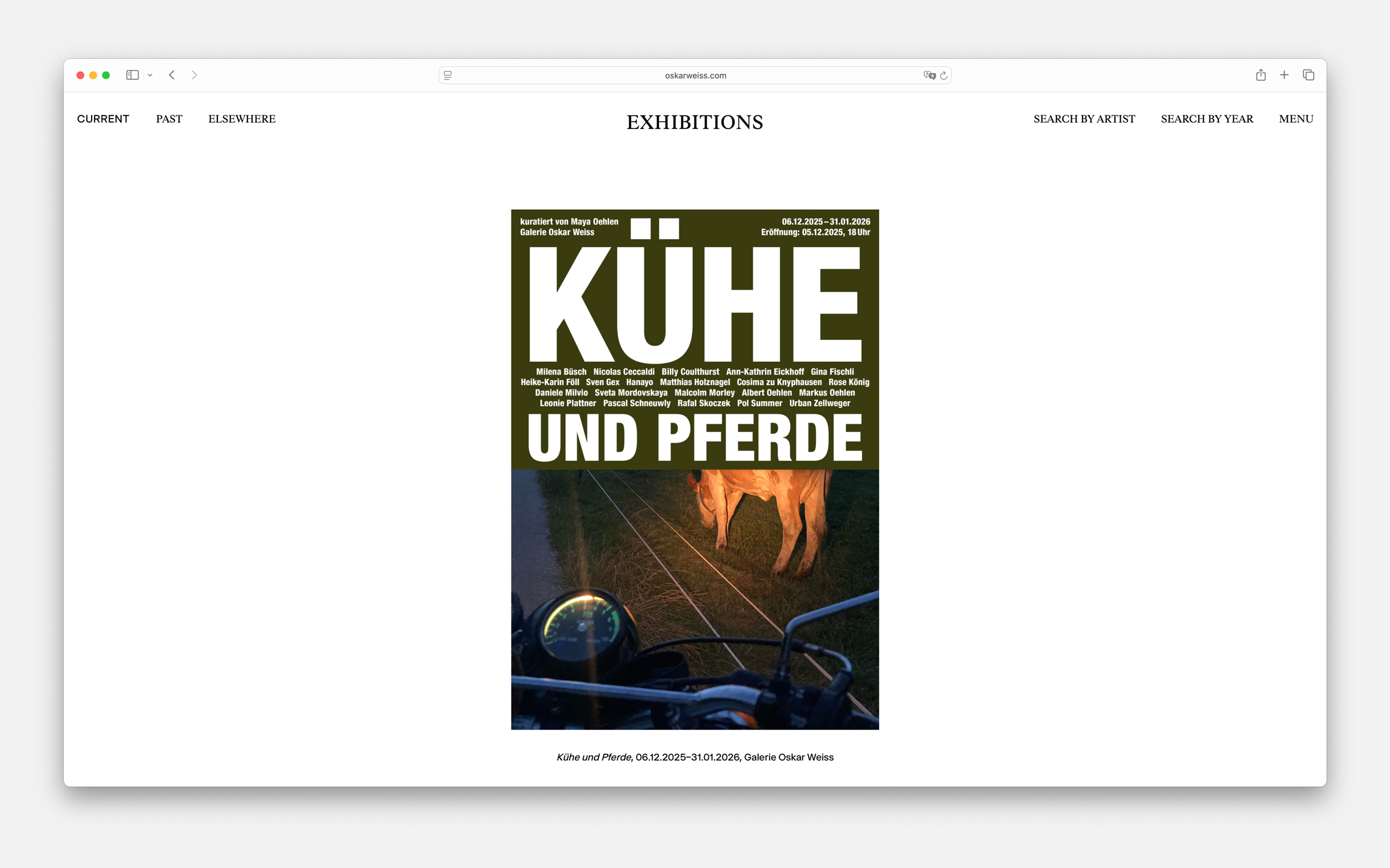Show the tab overview icon
Screen dimensions: 1390x868
coord(1308,75)
